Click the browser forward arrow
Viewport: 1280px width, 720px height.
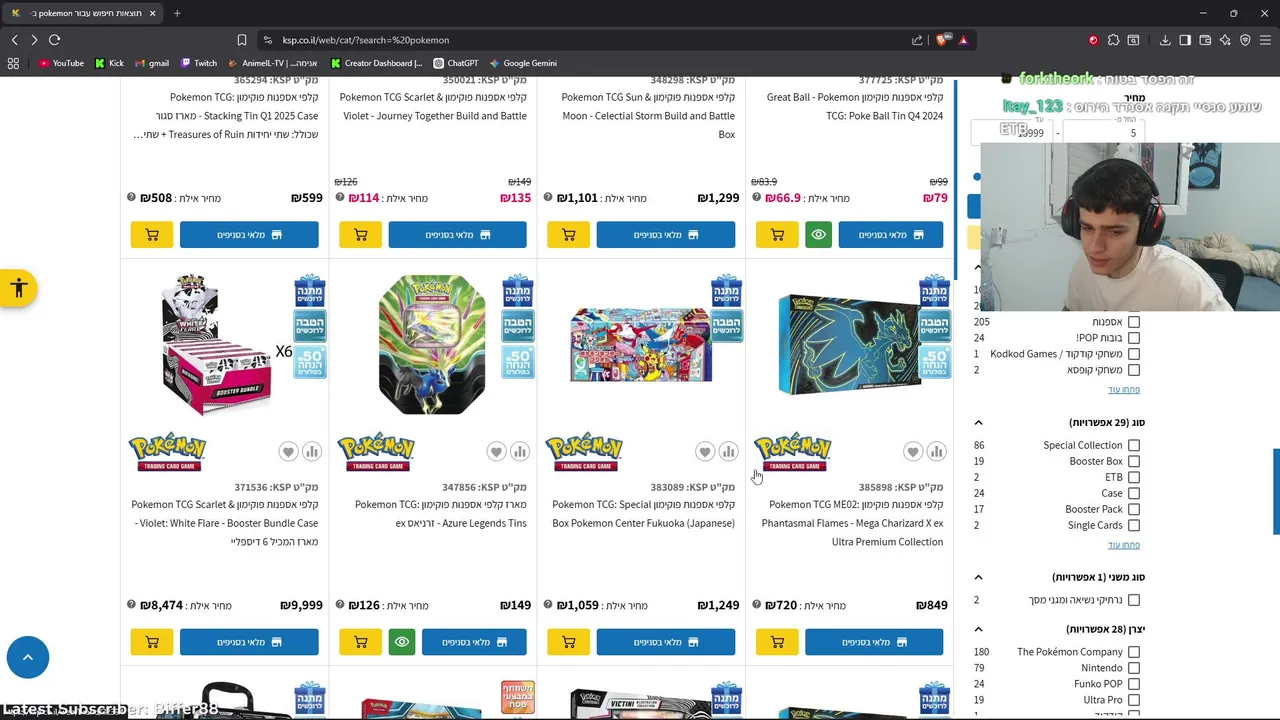click(x=34, y=40)
